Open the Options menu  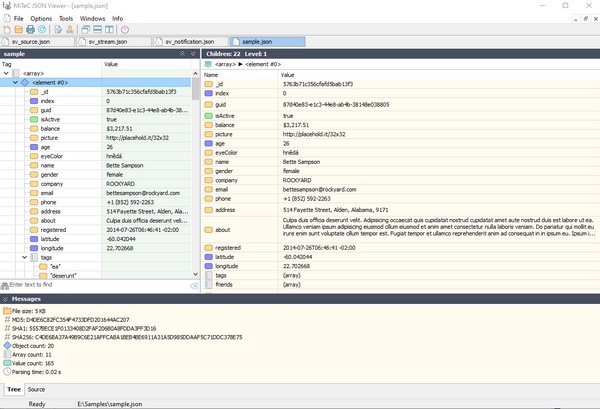pyautogui.click(x=41, y=18)
